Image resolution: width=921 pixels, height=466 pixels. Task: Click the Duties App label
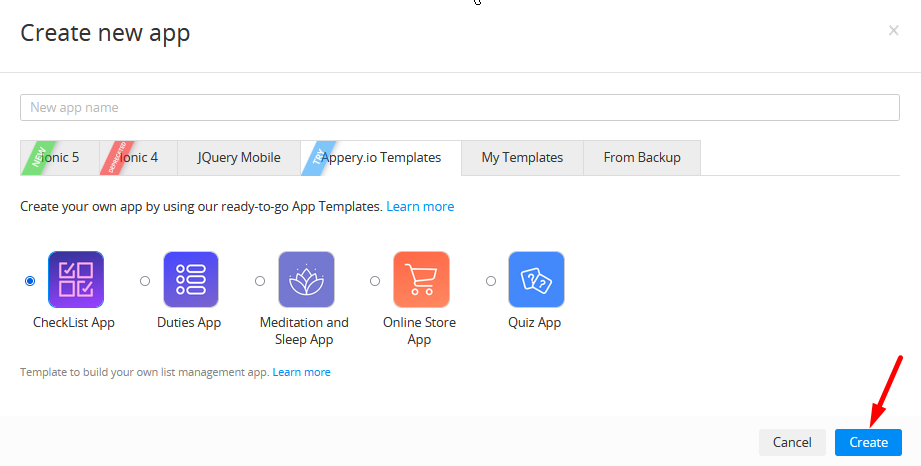tap(189, 323)
